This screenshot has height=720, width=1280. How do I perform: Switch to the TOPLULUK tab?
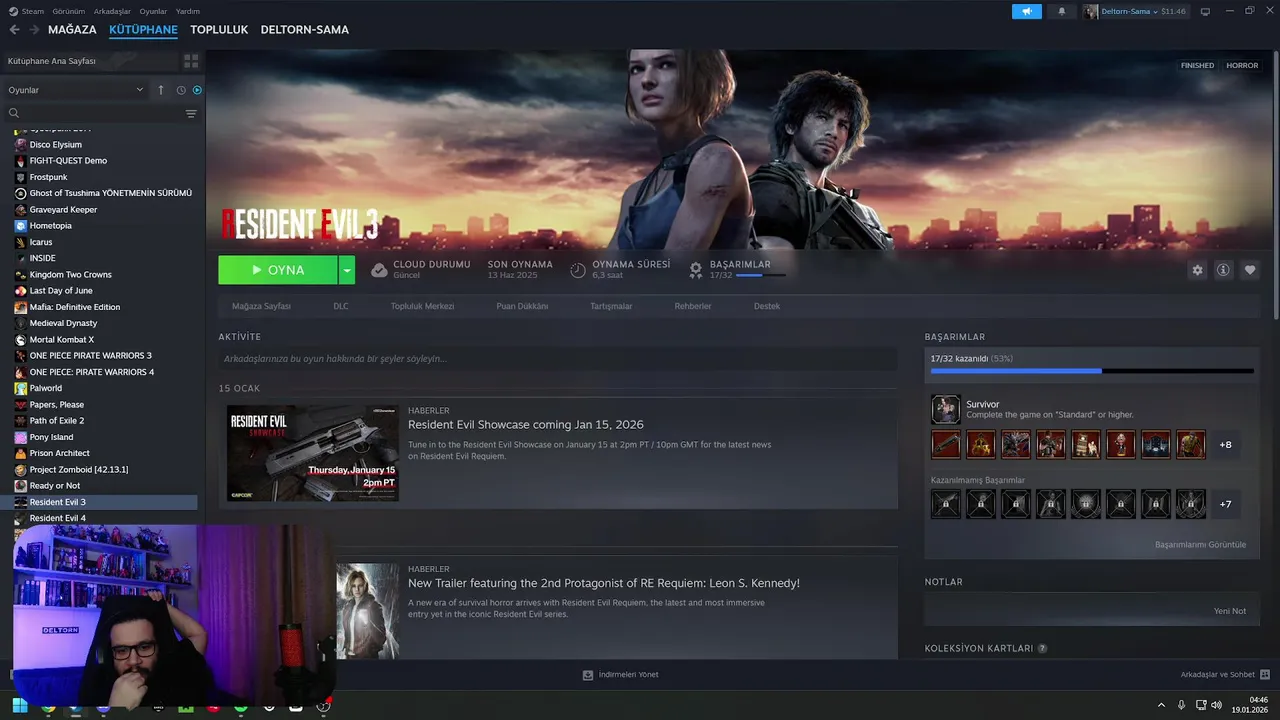point(219,30)
